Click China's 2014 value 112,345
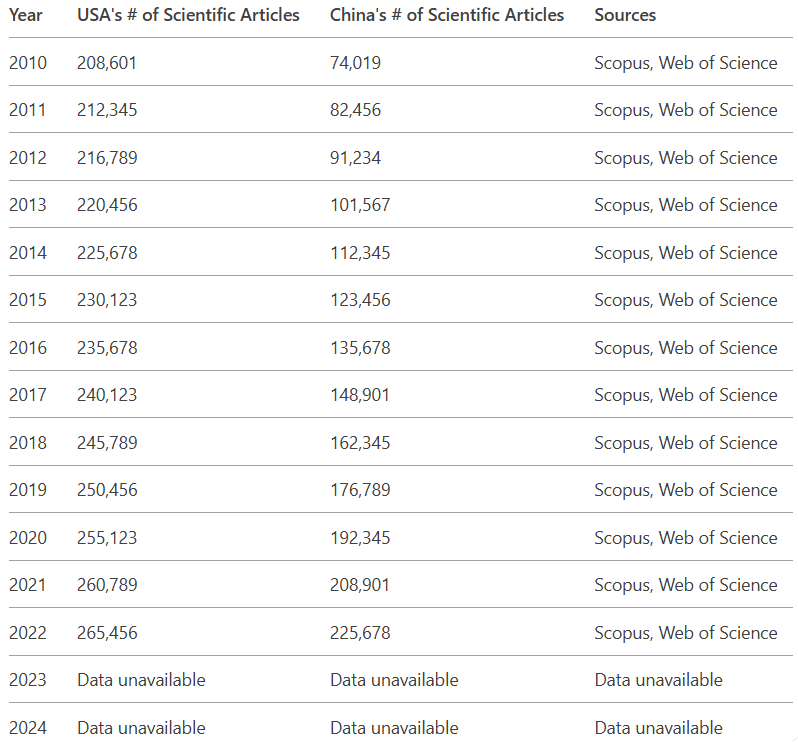This screenshot has width=798, height=742. click(360, 253)
